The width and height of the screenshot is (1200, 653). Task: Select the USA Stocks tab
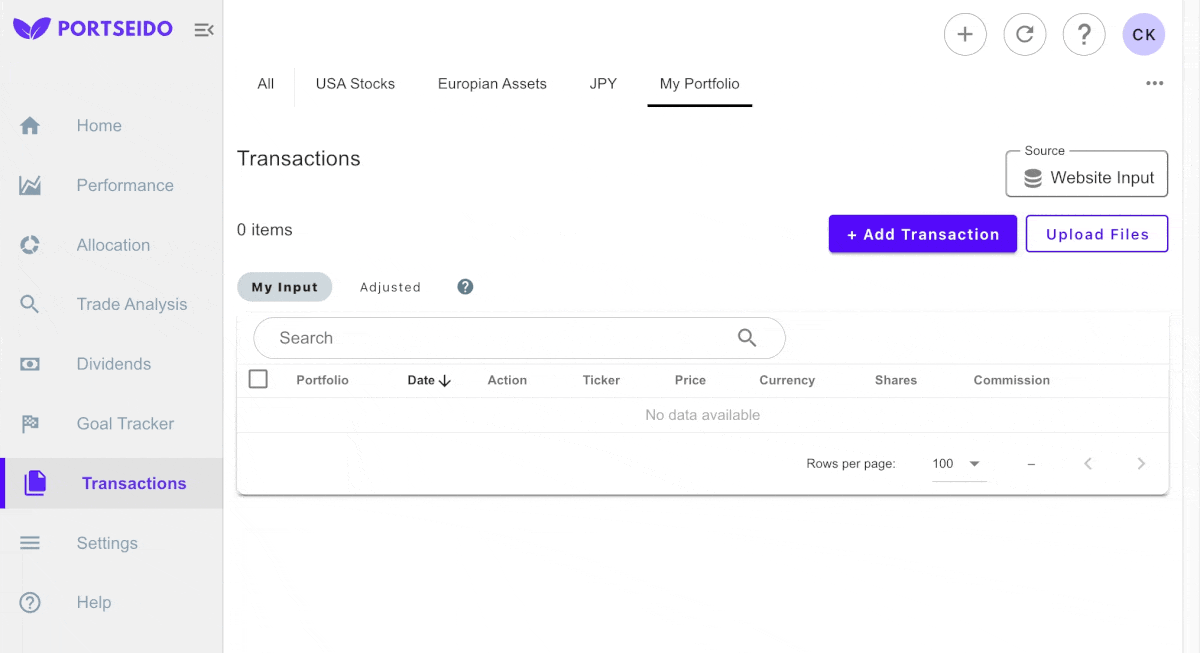tap(355, 84)
